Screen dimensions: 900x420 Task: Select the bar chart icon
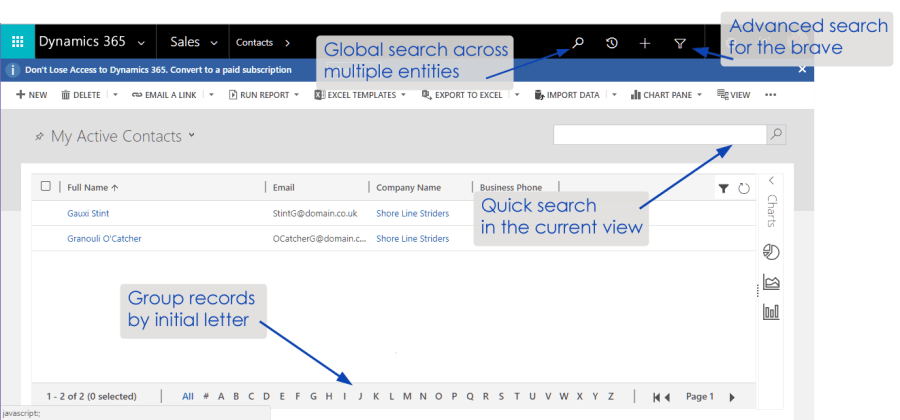tap(771, 312)
